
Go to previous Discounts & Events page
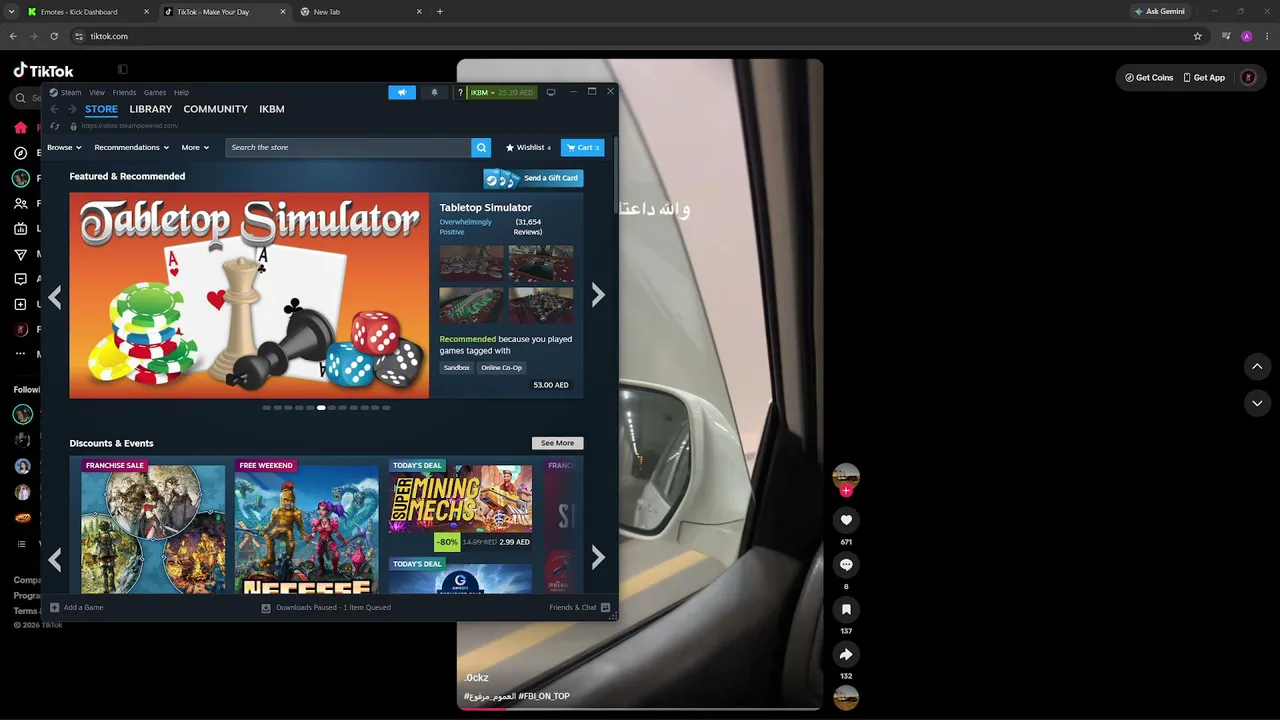pyautogui.click(x=55, y=558)
